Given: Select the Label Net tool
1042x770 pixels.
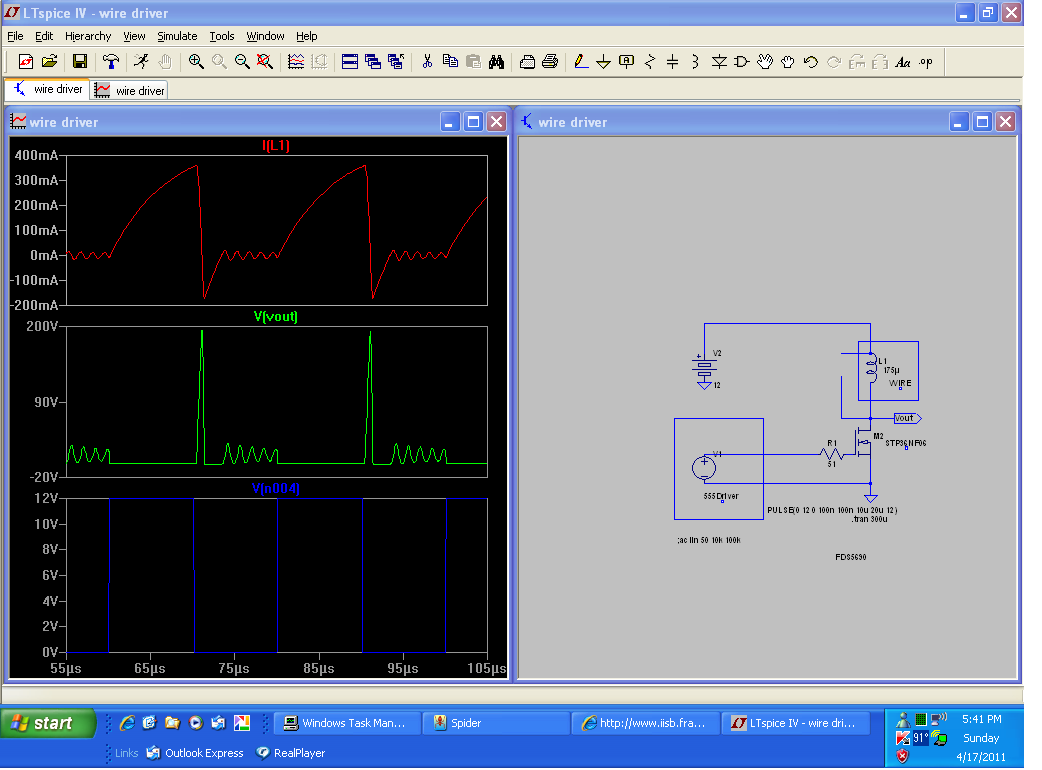Looking at the screenshot, I should point(627,62).
